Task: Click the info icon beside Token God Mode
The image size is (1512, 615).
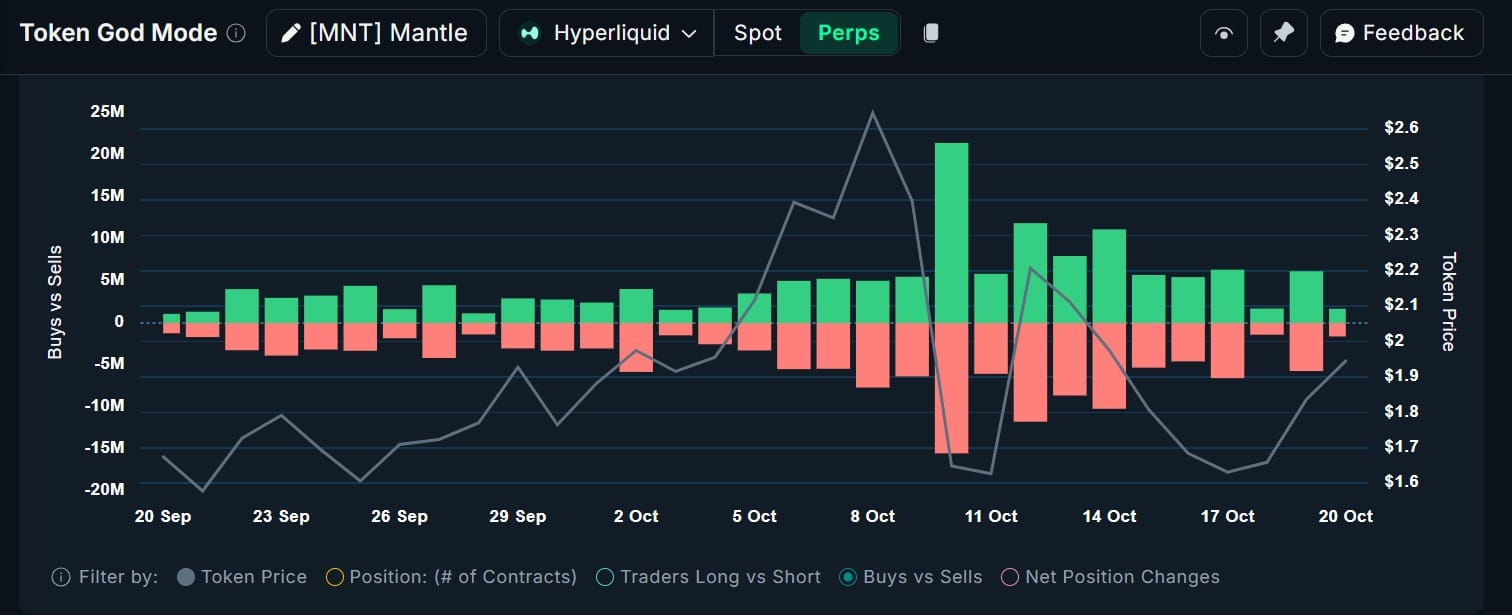Action: point(236,33)
